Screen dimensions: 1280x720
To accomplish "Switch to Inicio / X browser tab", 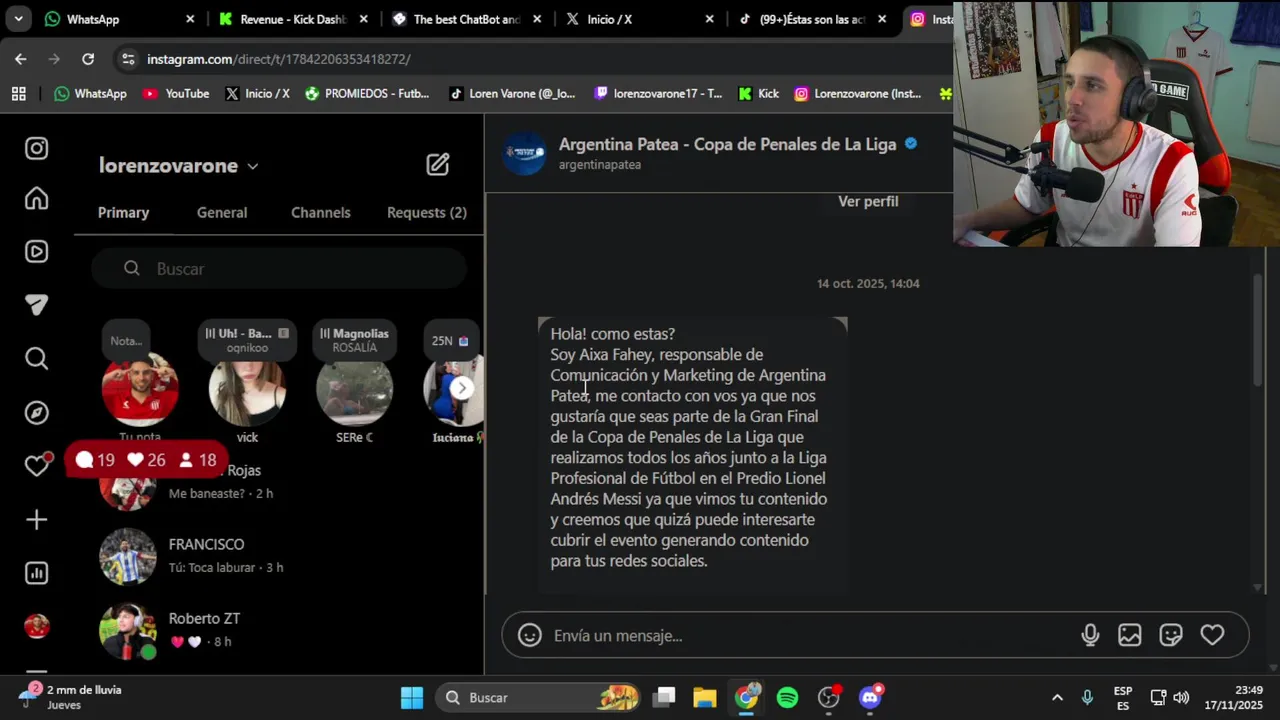I will coord(638,19).
